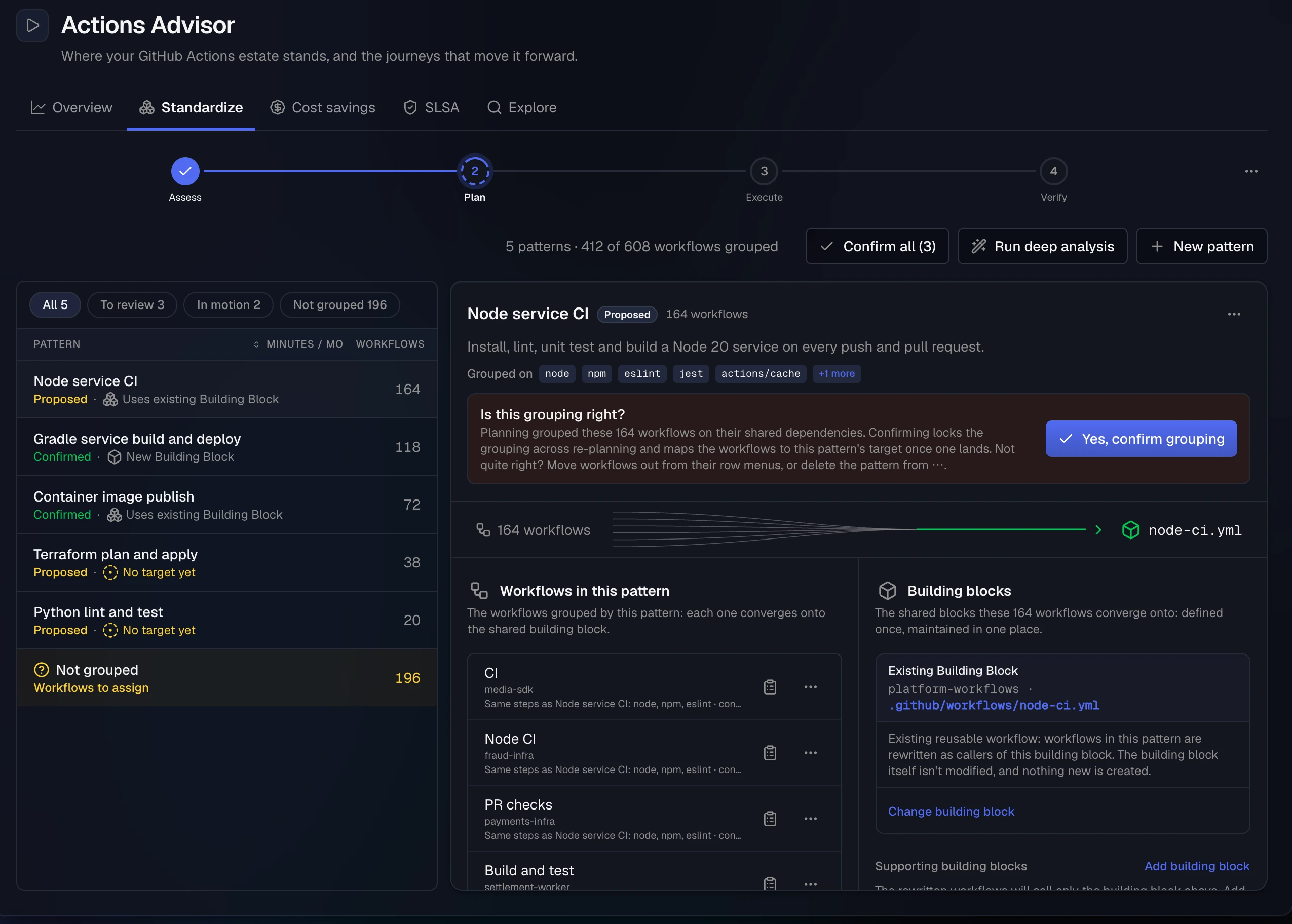Go to the Explore tab
1292x924 pixels.
tap(522, 107)
